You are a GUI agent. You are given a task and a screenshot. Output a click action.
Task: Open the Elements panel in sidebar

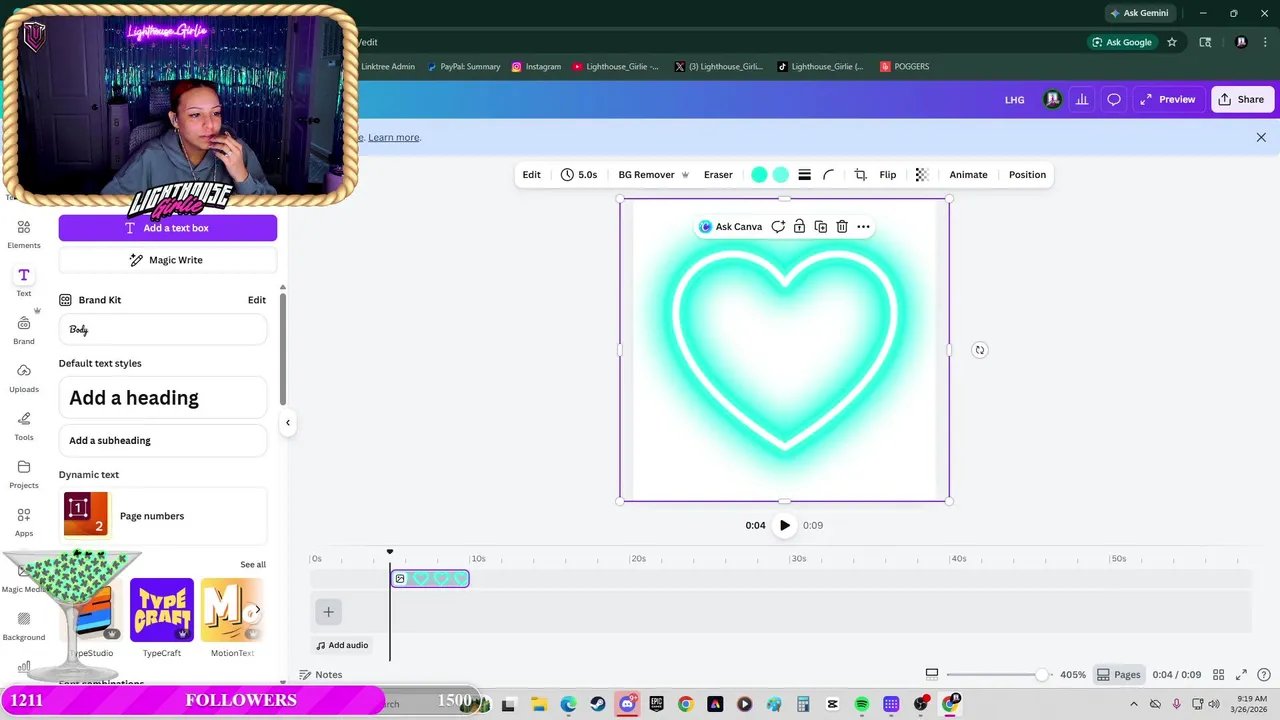[x=24, y=234]
